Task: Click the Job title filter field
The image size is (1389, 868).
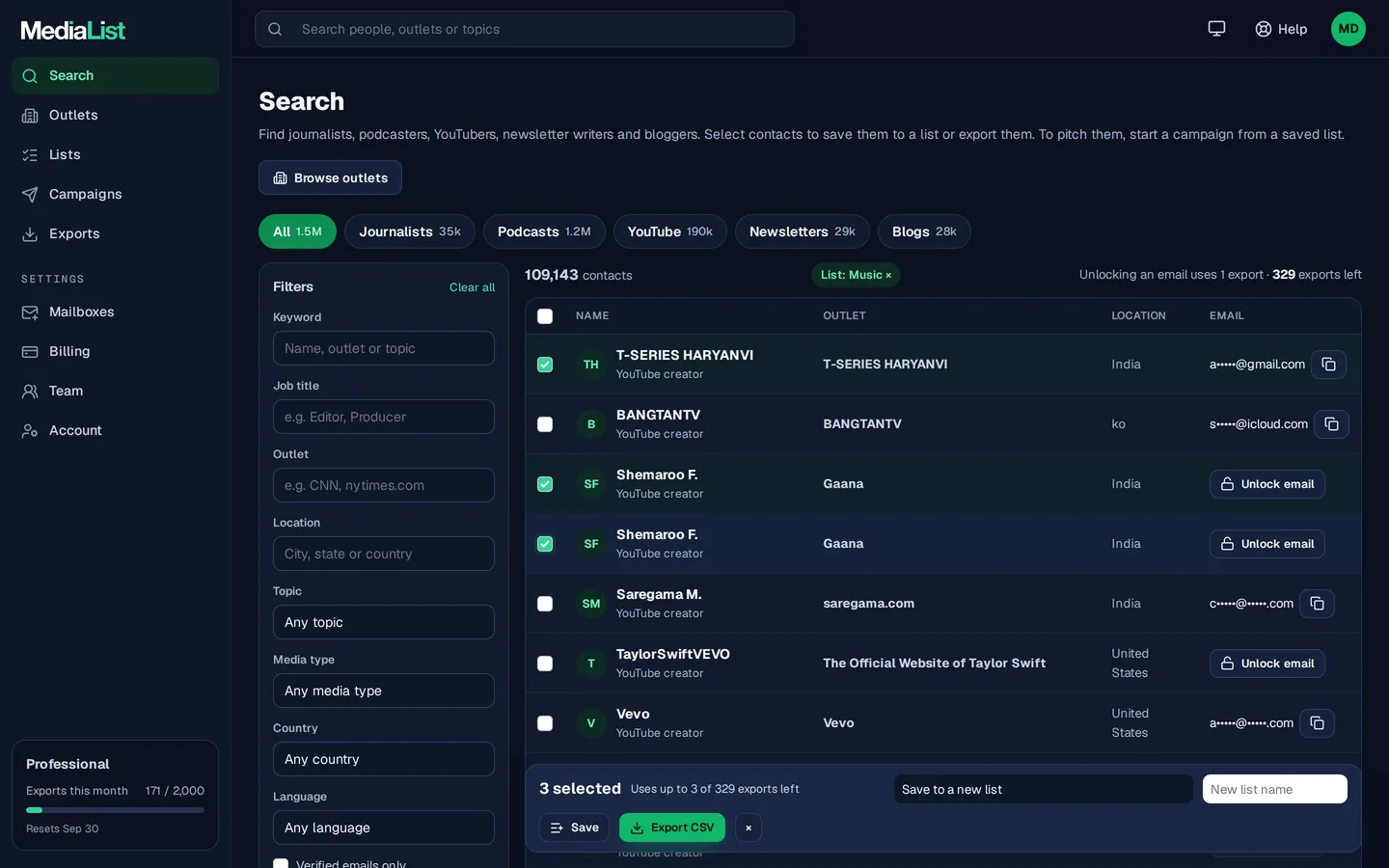Action: click(x=384, y=417)
